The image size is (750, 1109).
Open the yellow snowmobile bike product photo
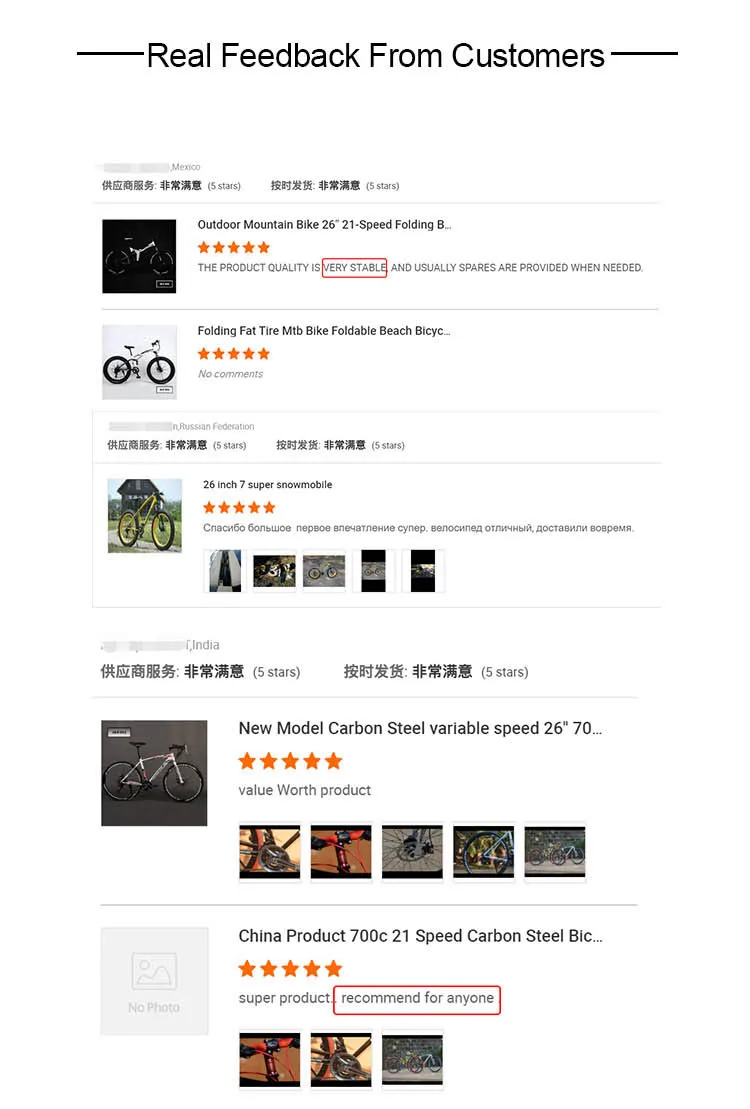[144, 516]
